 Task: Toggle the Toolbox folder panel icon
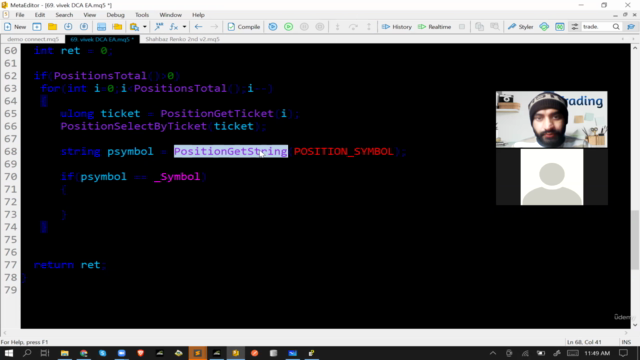coord(117,27)
